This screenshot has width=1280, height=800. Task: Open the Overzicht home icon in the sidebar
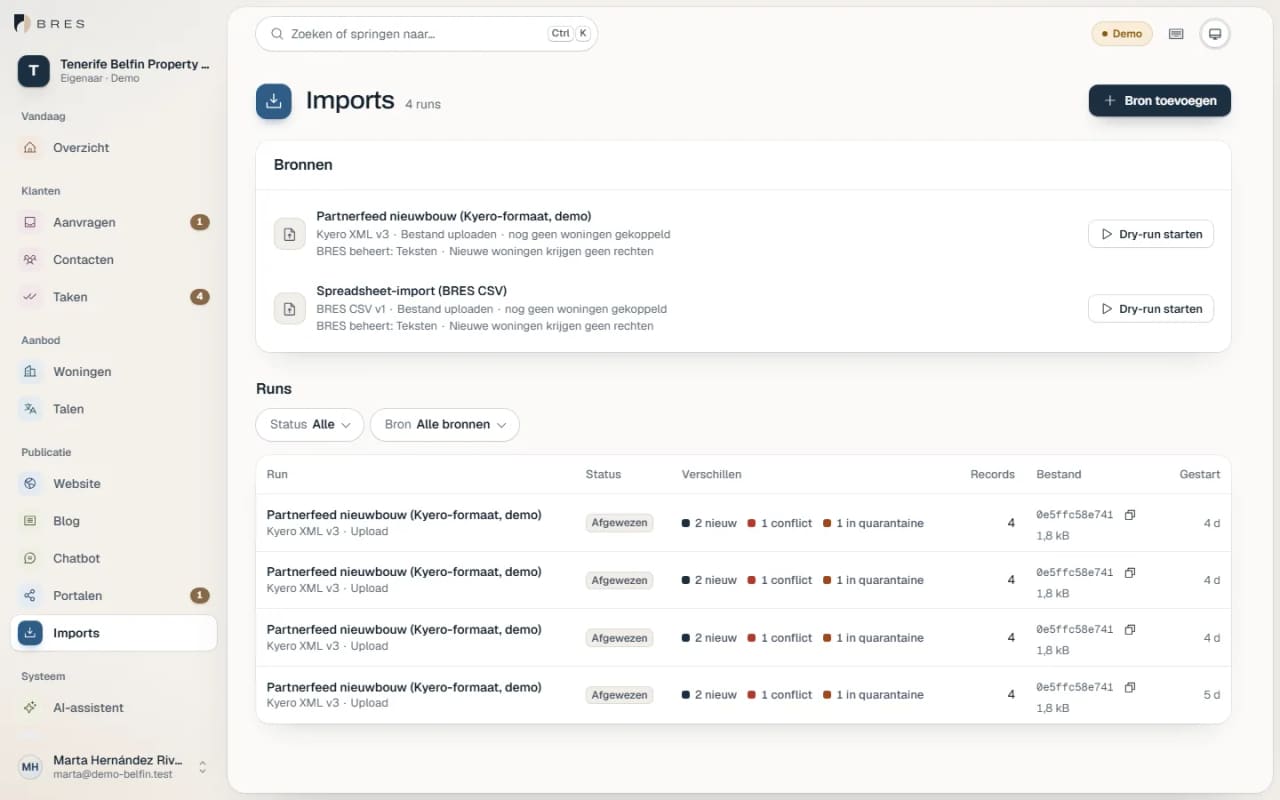pos(30,148)
